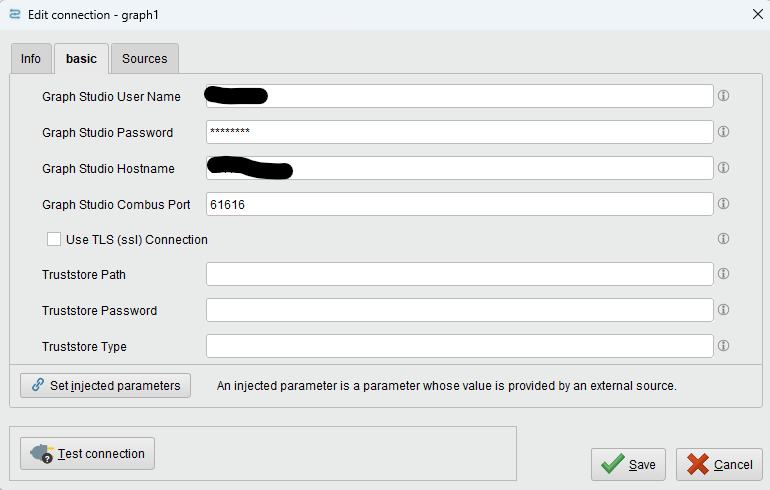Close the Edit connection dialog window
Viewport: 770px width, 490px height.
click(756, 13)
